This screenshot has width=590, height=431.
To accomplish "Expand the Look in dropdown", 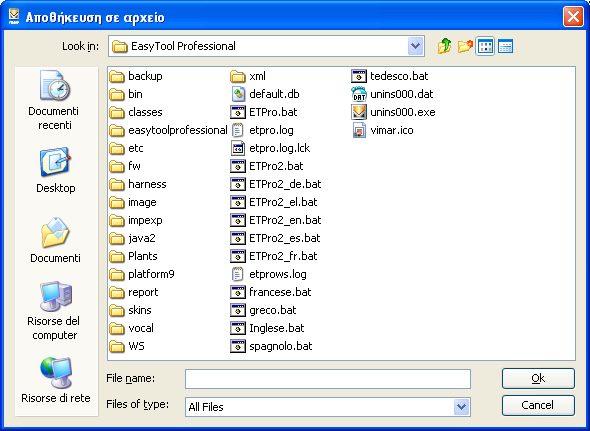I will 415,46.
